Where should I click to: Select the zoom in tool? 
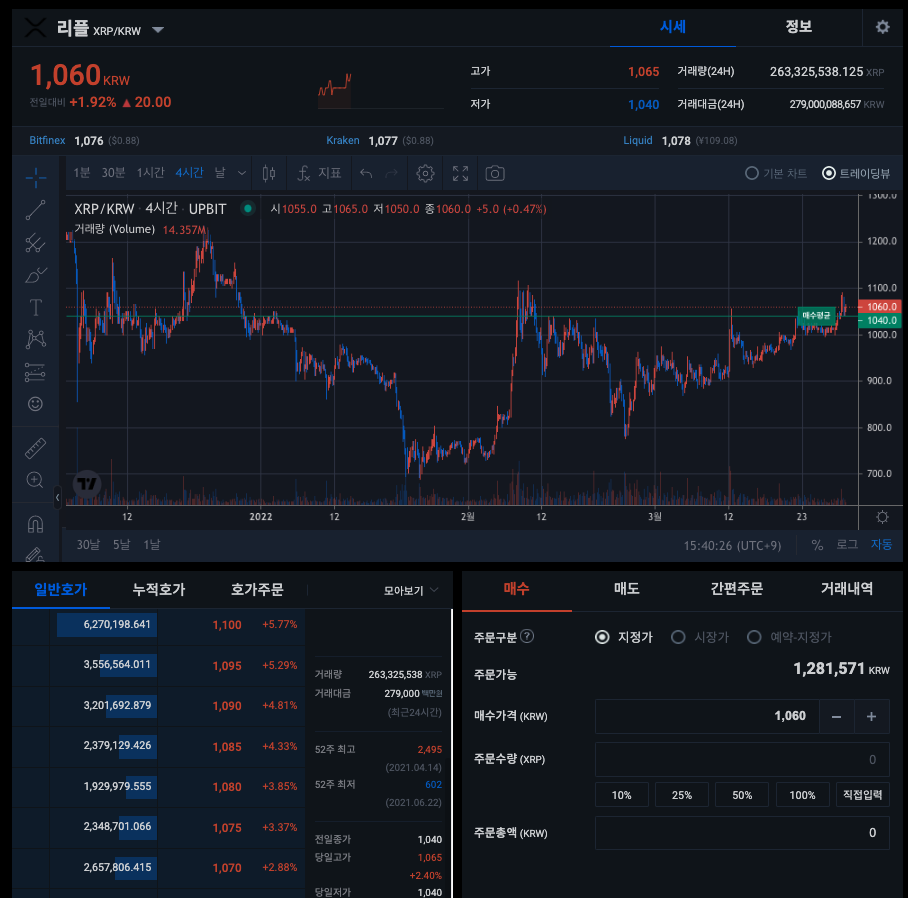coord(35,480)
